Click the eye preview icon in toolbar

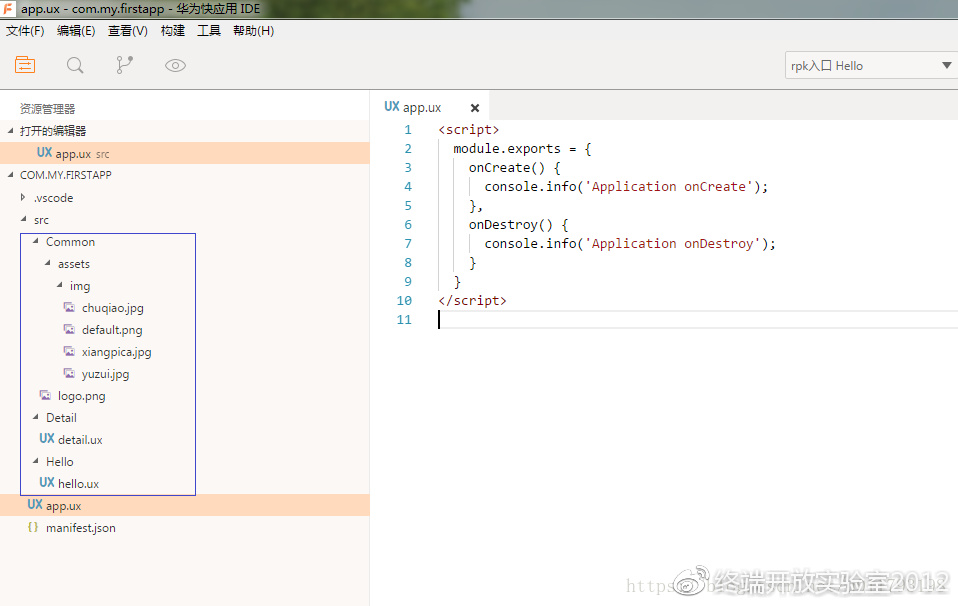click(175, 65)
